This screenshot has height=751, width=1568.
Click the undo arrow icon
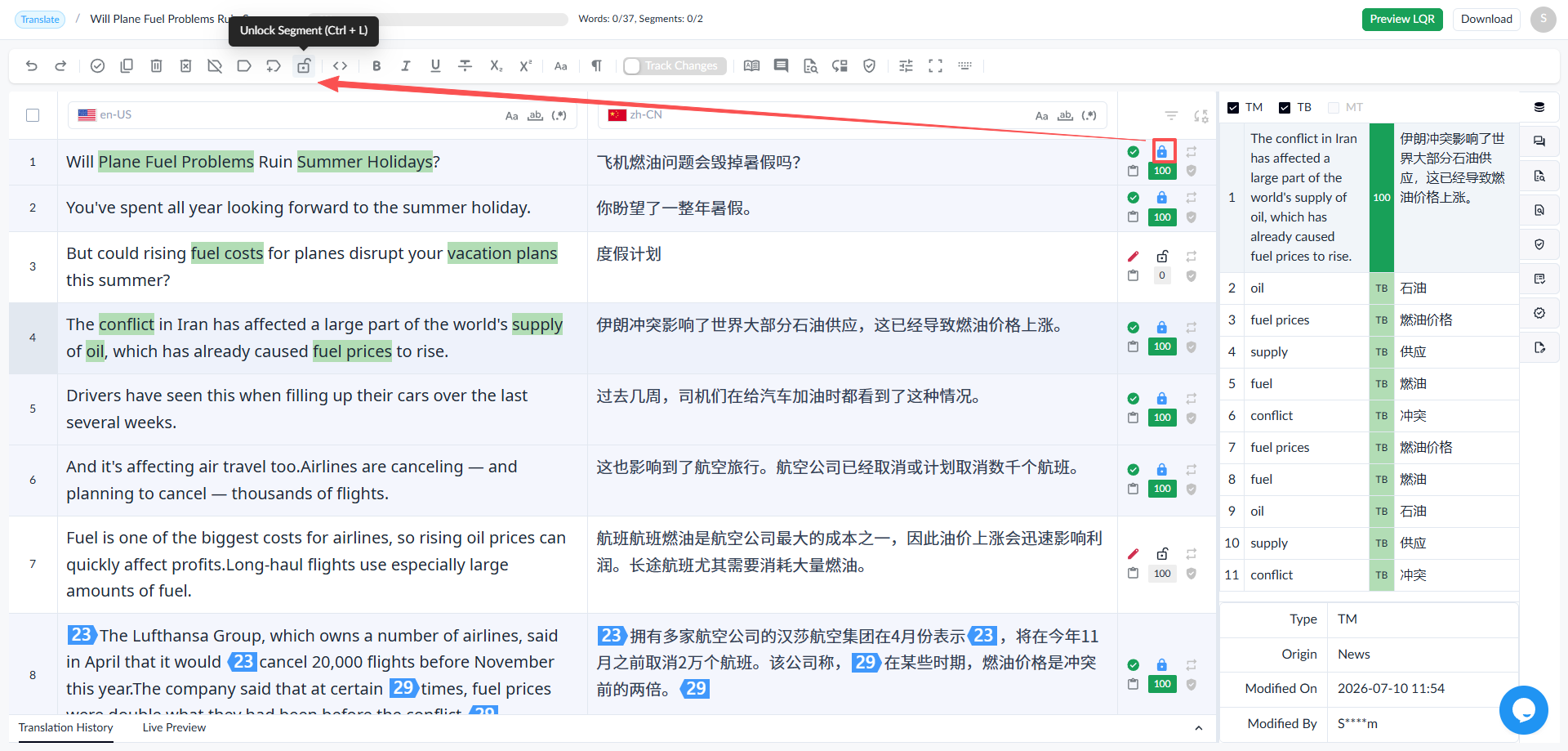pyautogui.click(x=32, y=66)
